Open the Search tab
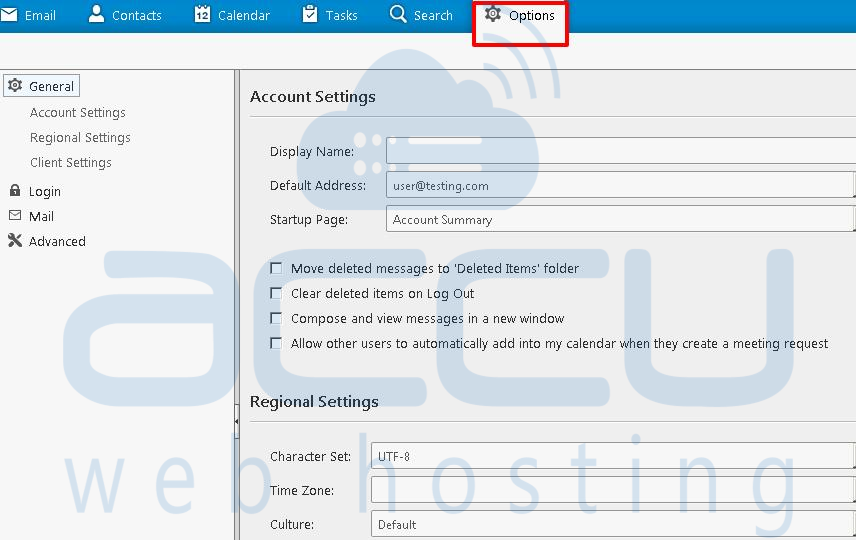 (x=433, y=15)
